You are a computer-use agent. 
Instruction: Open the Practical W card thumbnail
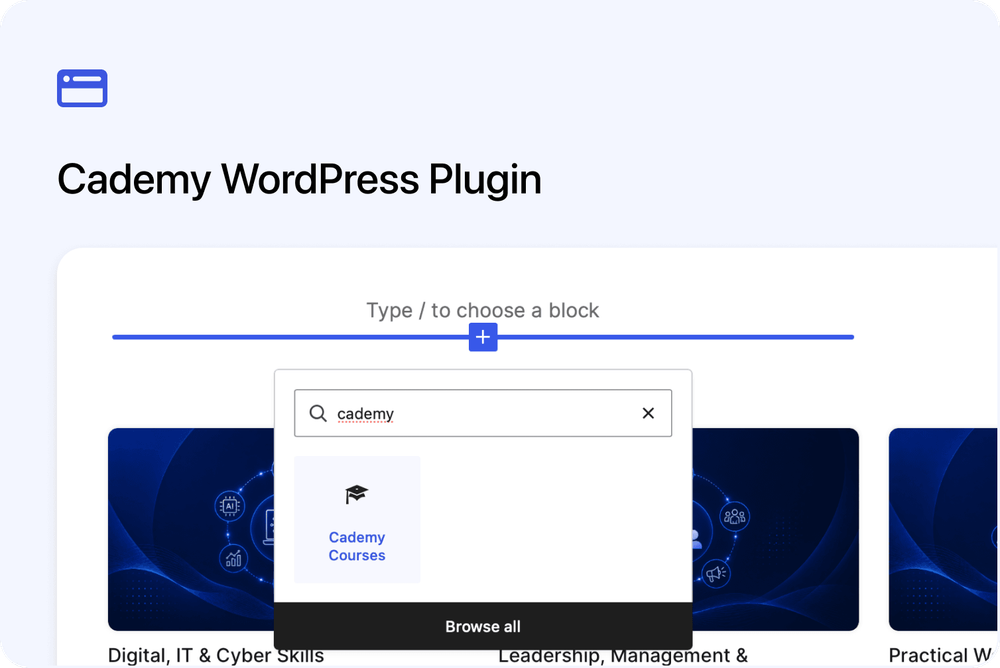(943, 530)
